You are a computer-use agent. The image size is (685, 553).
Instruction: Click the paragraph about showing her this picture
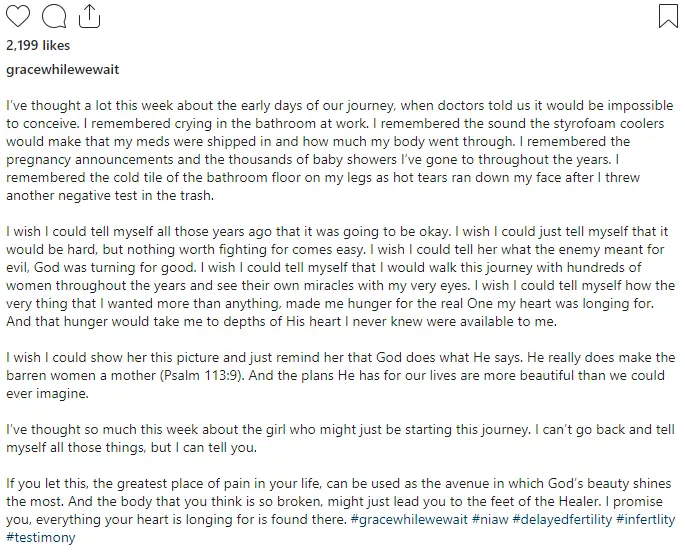point(341,376)
